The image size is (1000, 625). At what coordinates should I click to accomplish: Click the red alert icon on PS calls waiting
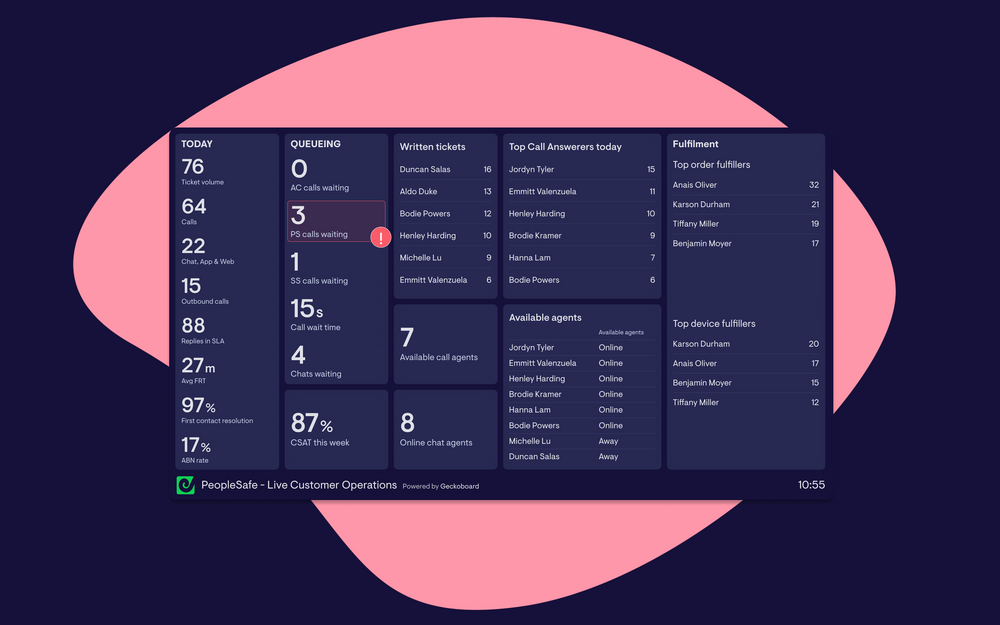tap(380, 237)
